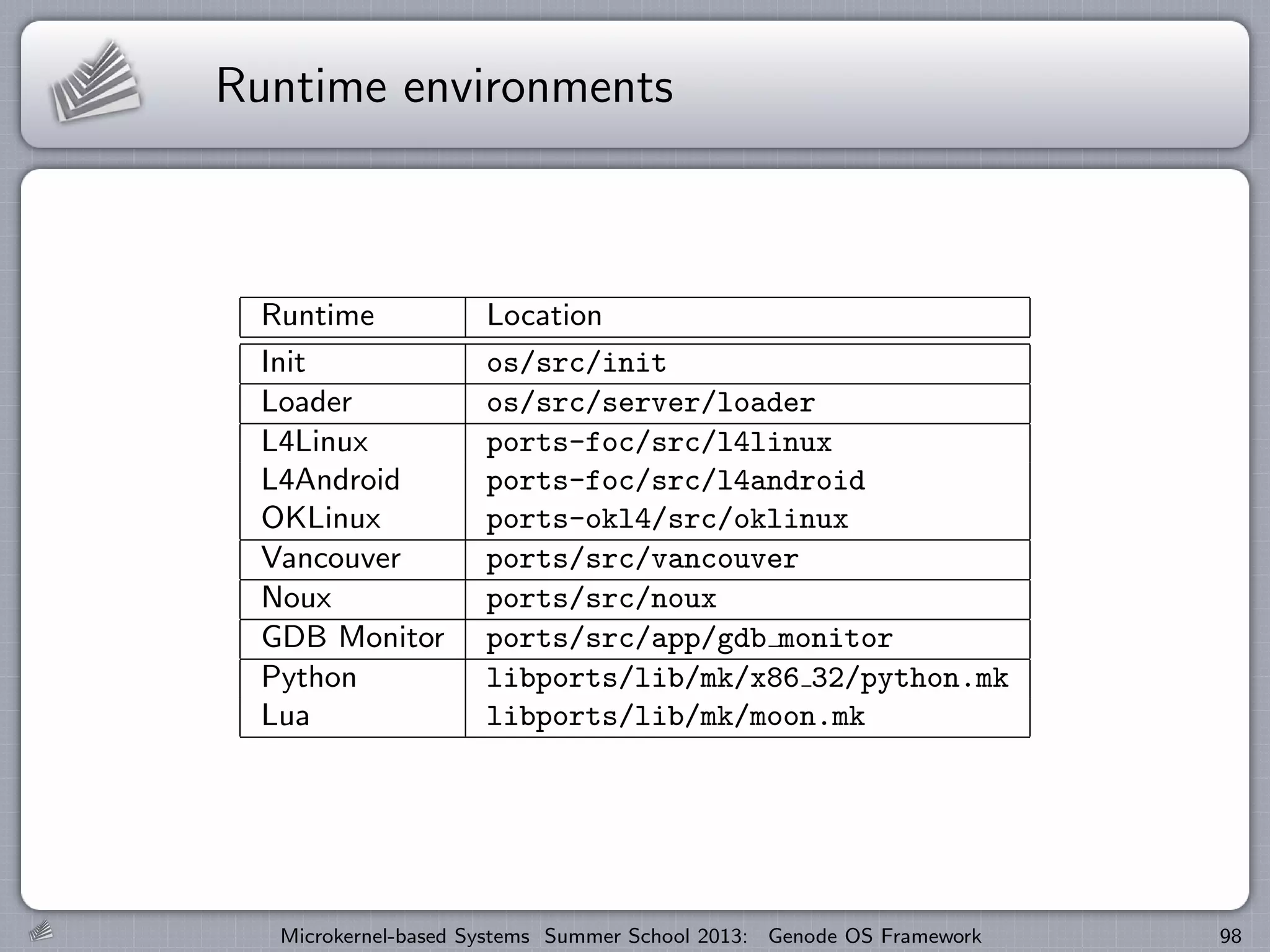Click ports-okl4/src/oklinux path
Screen dimensions: 1270x952
pyautogui.click(x=667, y=519)
